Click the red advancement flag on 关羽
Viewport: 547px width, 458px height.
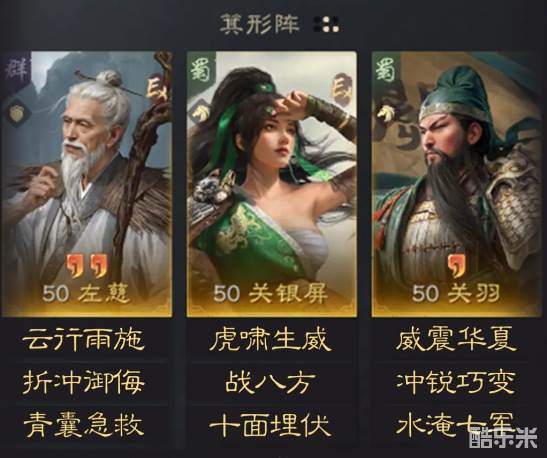point(458,266)
